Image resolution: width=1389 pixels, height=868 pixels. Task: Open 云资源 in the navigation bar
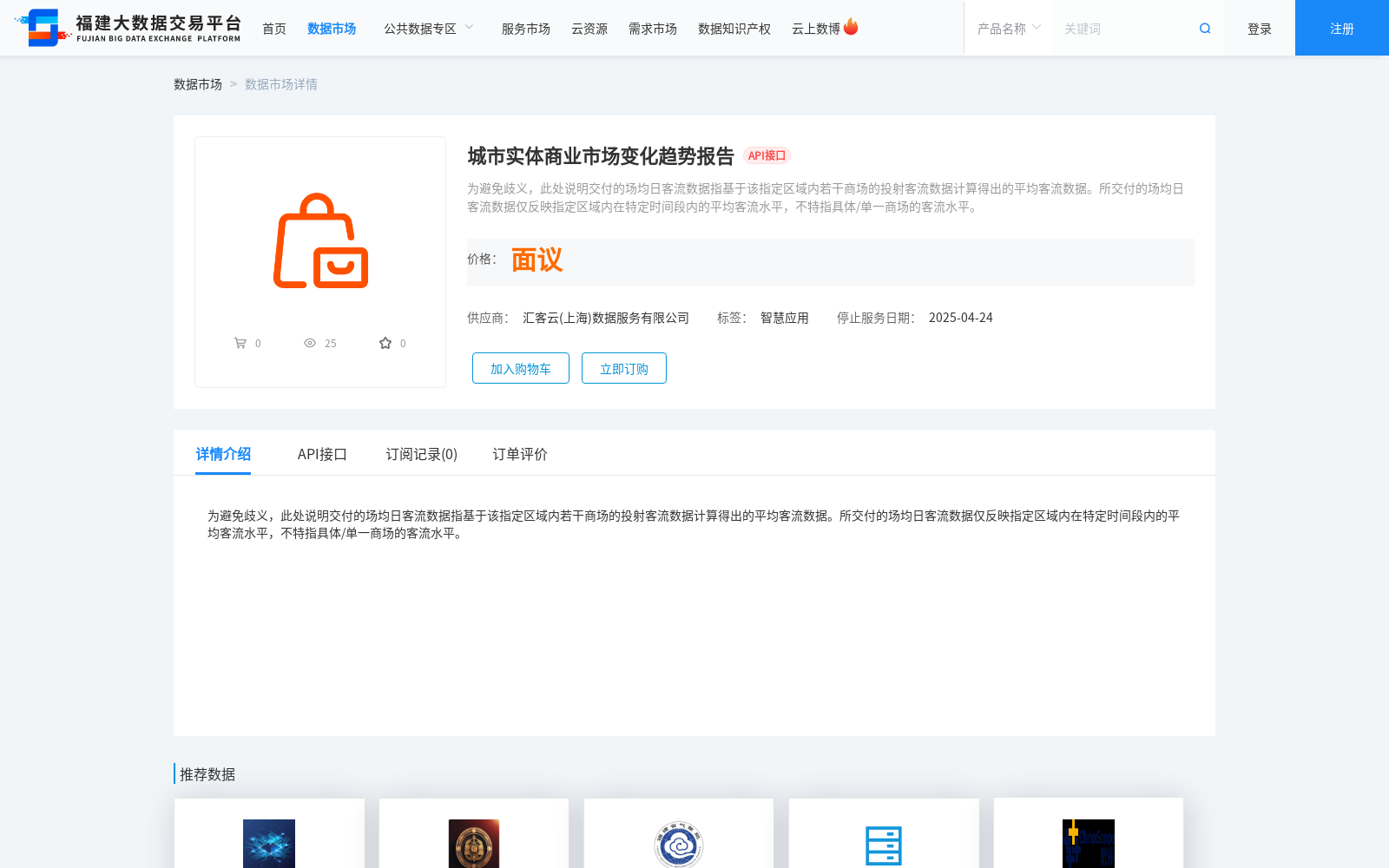pos(589,29)
